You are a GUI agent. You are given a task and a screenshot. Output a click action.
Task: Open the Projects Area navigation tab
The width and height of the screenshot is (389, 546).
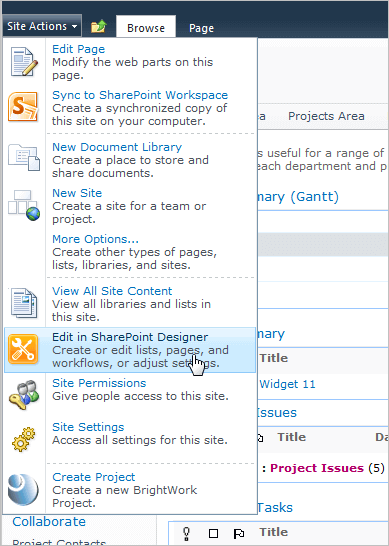[x=326, y=116]
